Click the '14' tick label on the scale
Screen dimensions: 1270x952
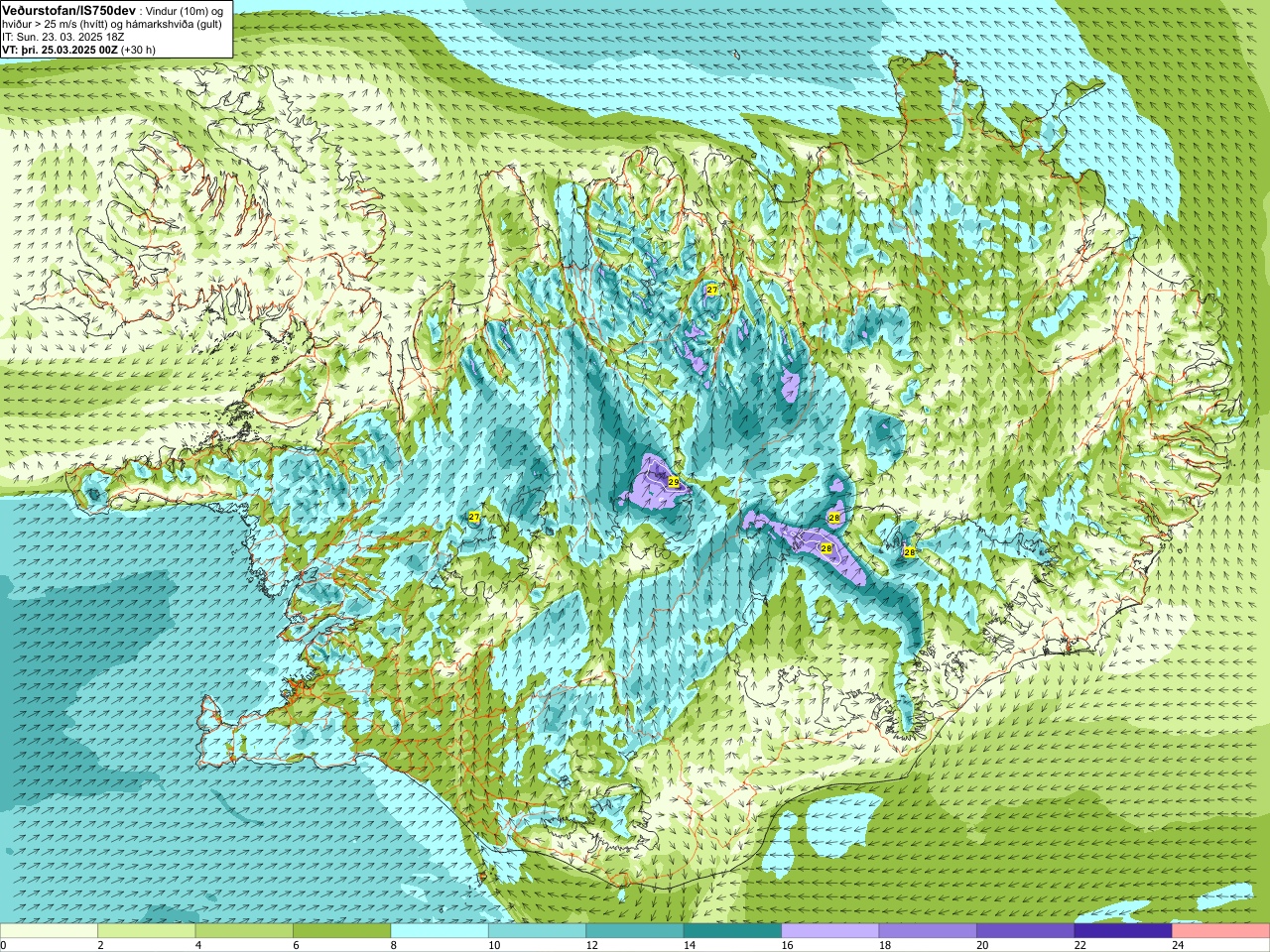[x=689, y=945]
